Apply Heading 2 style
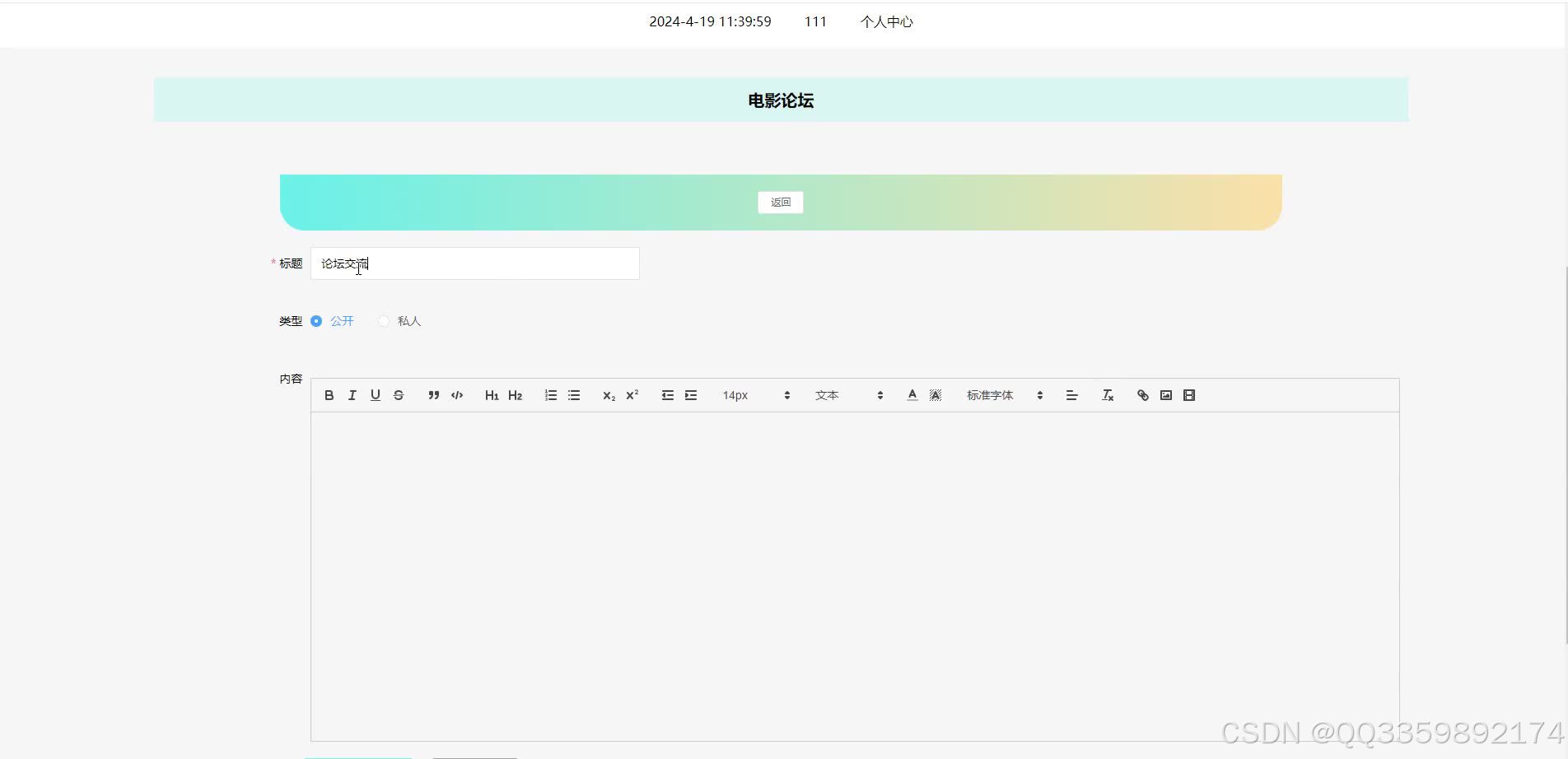Viewport: 1568px width, 759px height. [x=516, y=395]
